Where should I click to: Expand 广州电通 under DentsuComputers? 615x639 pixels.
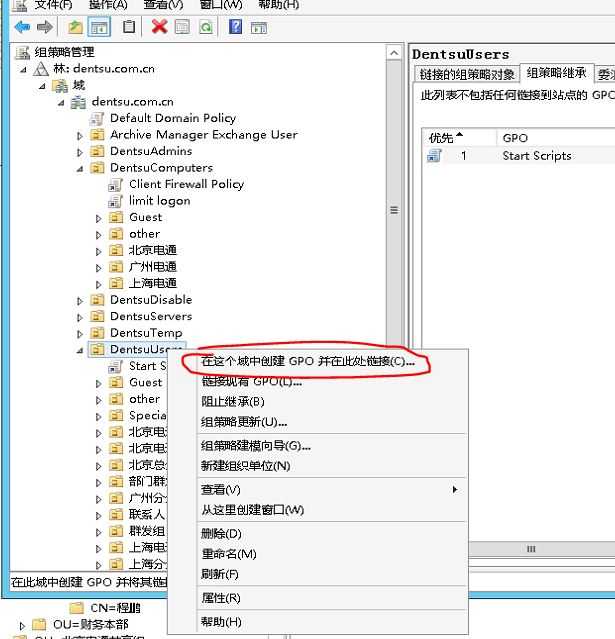tap(99, 268)
